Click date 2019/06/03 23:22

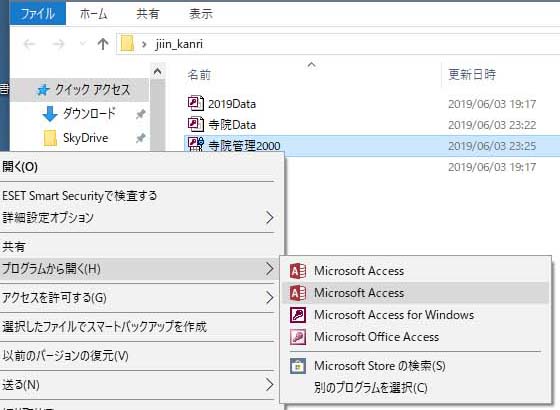tap(492, 125)
